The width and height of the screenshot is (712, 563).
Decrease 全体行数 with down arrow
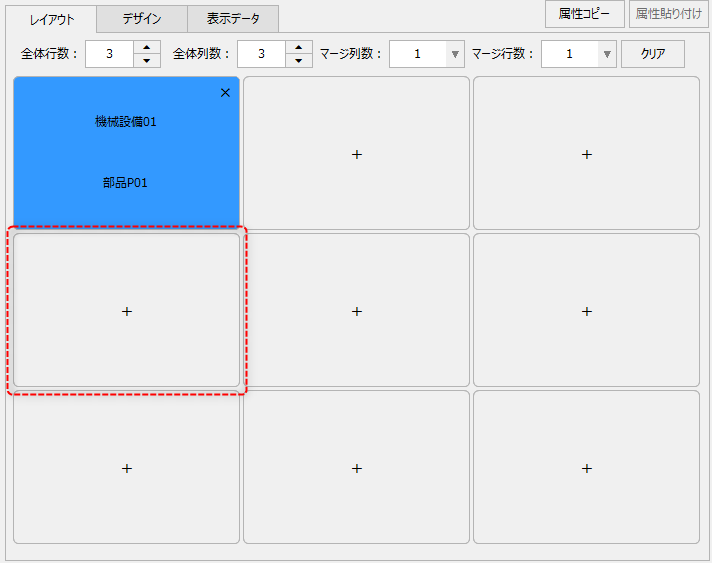[x=147, y=60]
